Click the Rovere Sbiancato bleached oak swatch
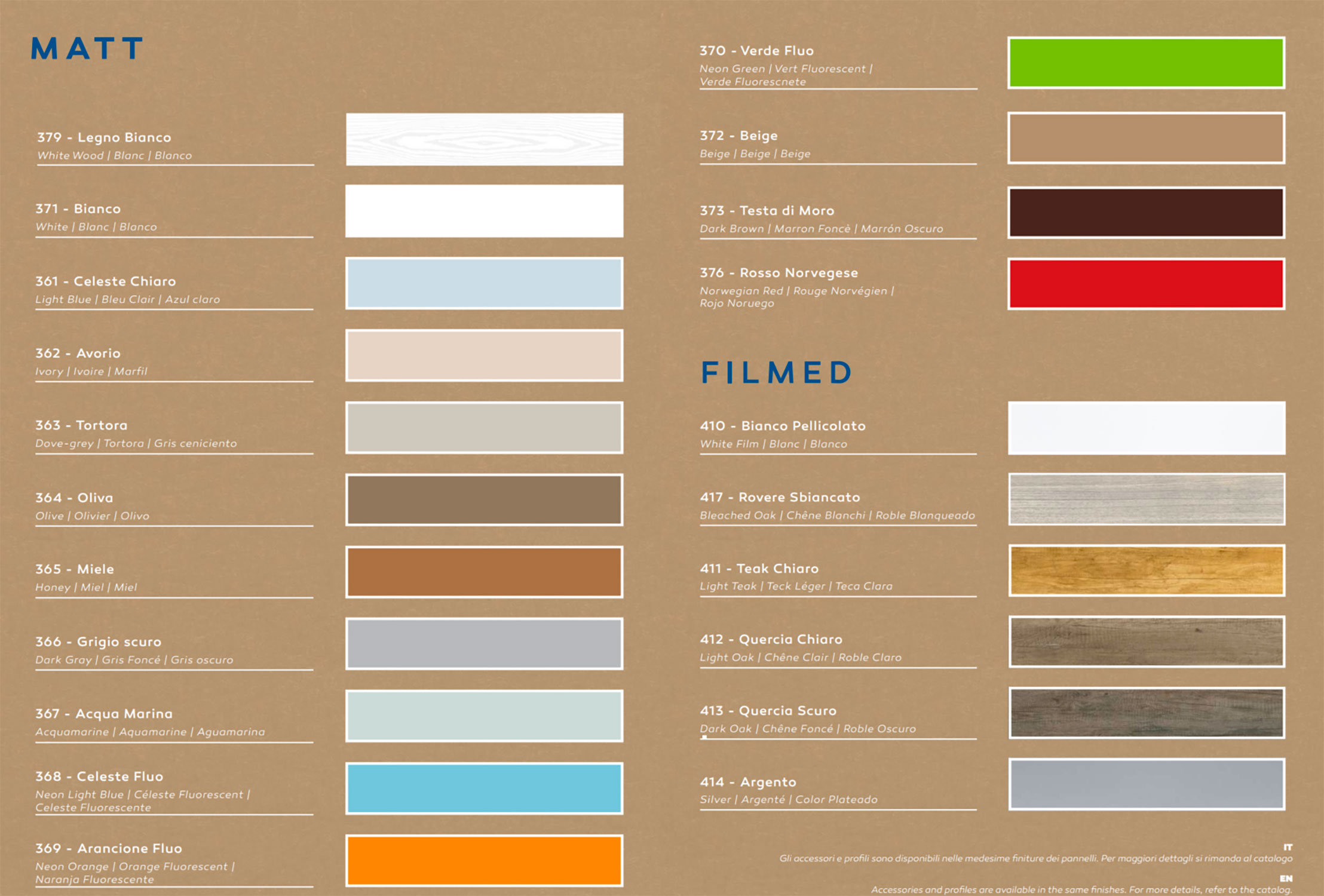1324x896 pixels. pos(1147,499)
